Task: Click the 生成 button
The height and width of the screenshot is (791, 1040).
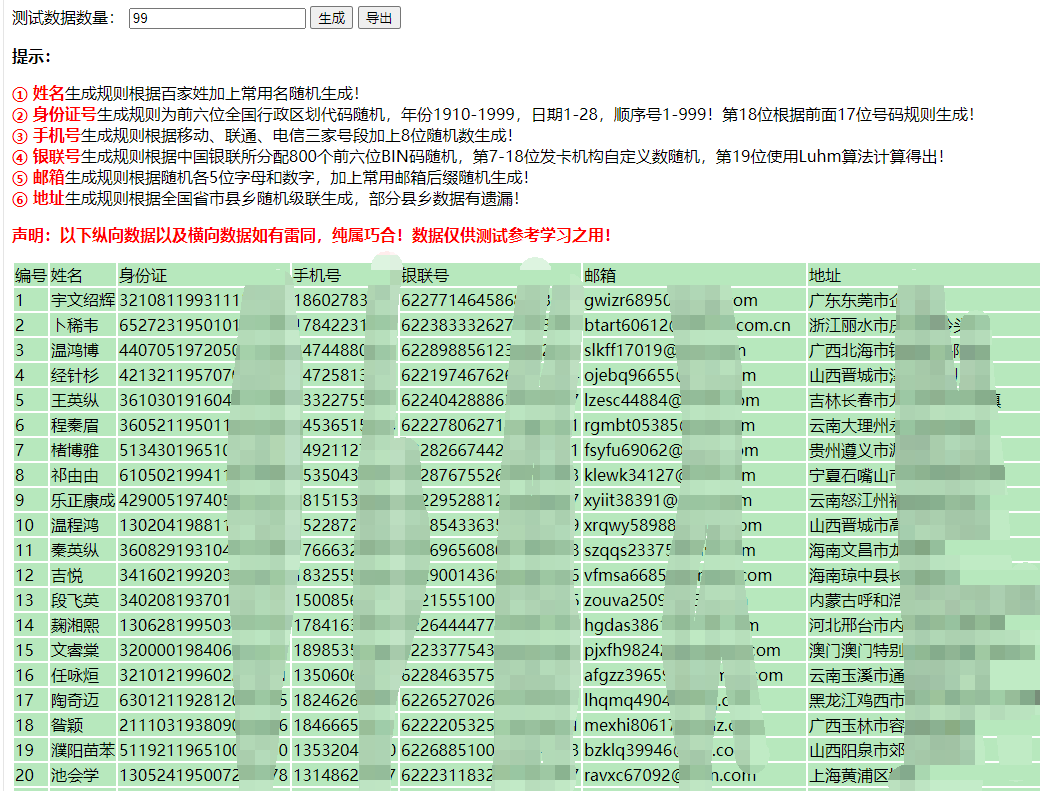Action: (332, 18)
